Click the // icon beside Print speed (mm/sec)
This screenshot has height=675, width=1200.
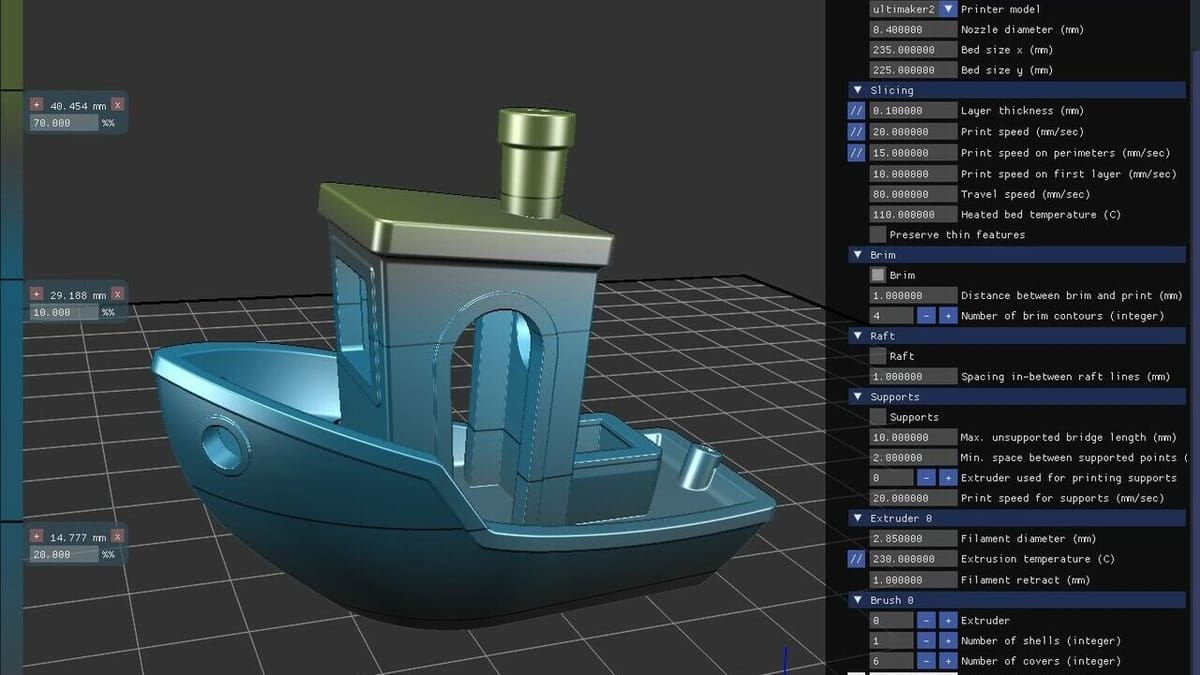pyautogui.click(x=856, y=132)
